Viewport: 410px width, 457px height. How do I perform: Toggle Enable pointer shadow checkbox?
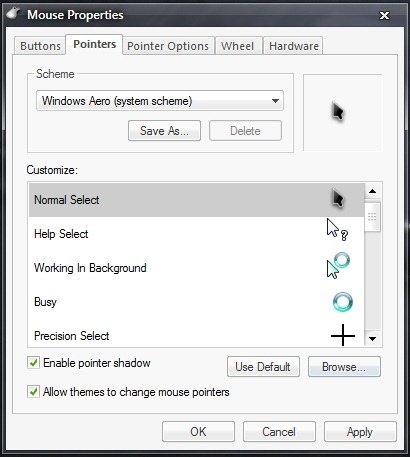[x=33, y=362]
